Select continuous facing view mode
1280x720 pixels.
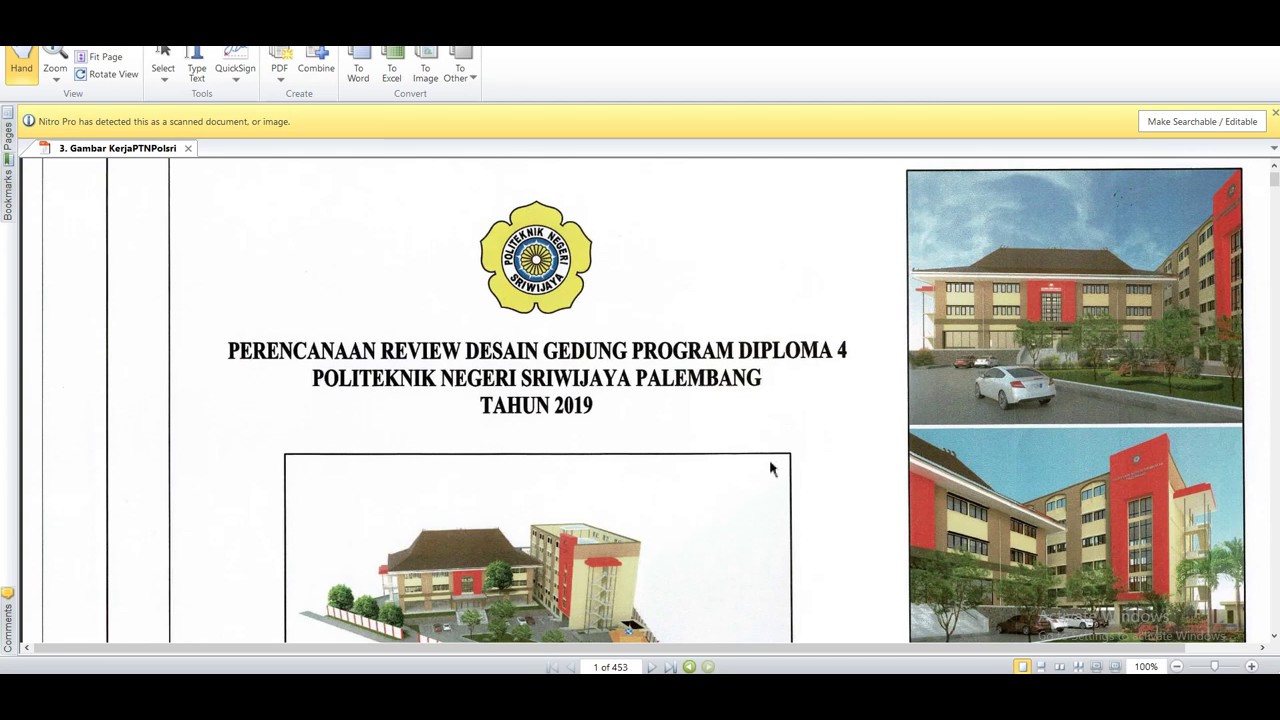(1078, 667)
